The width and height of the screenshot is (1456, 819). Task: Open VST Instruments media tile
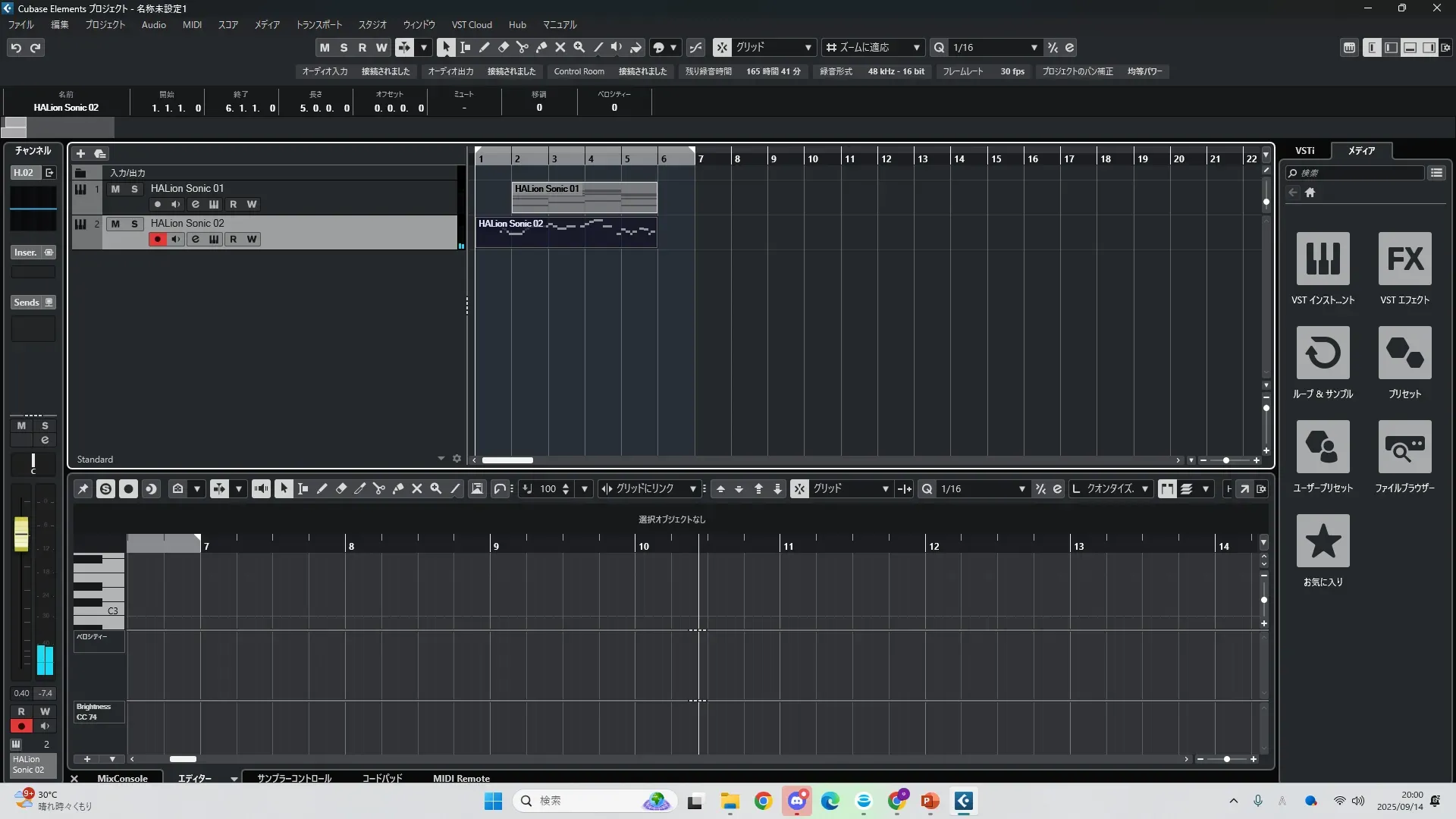1323,259
